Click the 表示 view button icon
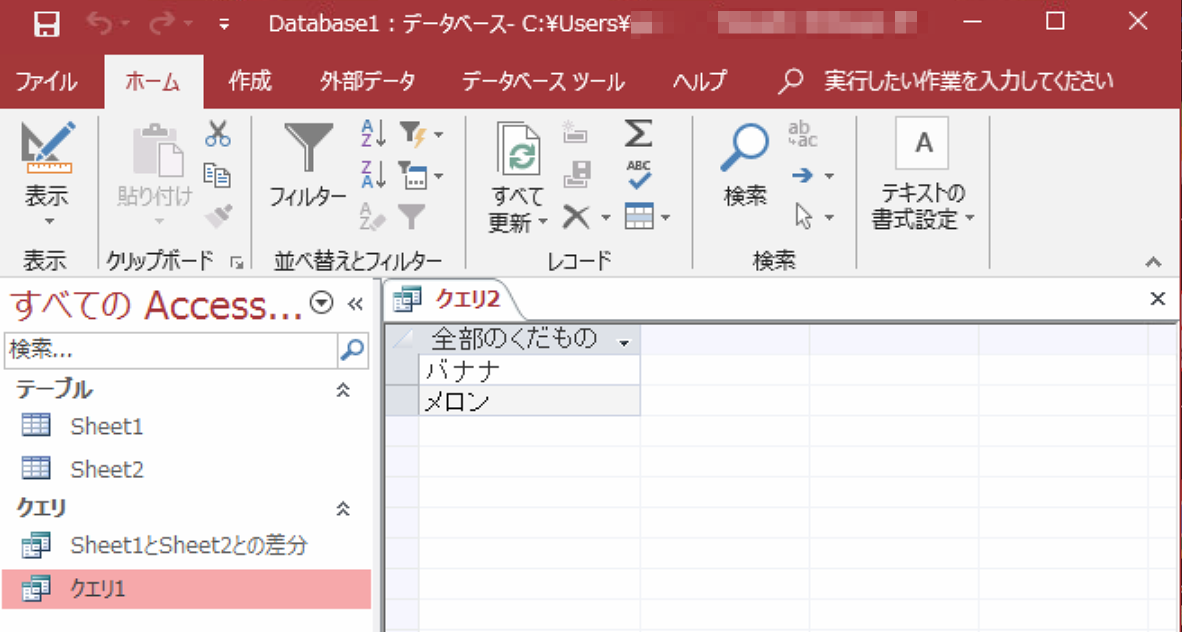1182x632 pixels. point(47,146)
